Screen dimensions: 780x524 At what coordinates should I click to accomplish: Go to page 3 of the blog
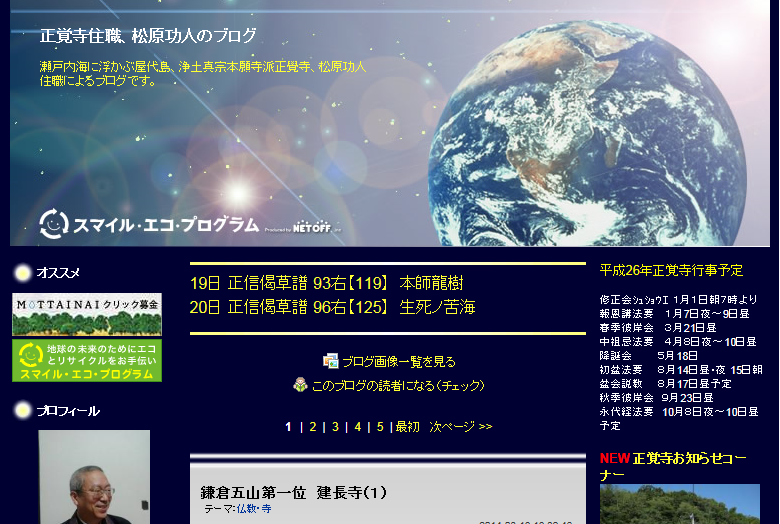[335, 426]
